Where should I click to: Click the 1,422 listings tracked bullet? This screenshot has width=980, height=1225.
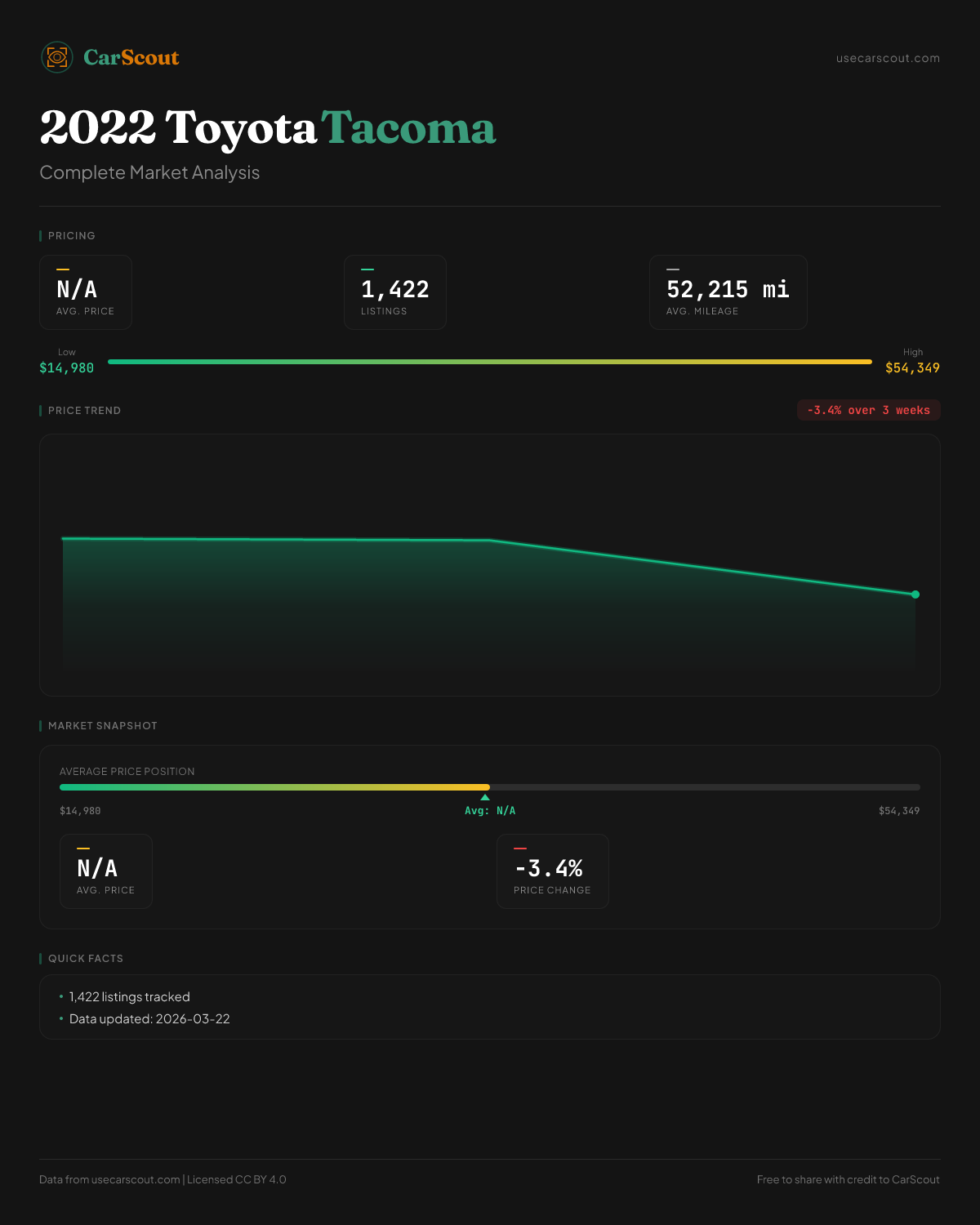click(129, 997)
